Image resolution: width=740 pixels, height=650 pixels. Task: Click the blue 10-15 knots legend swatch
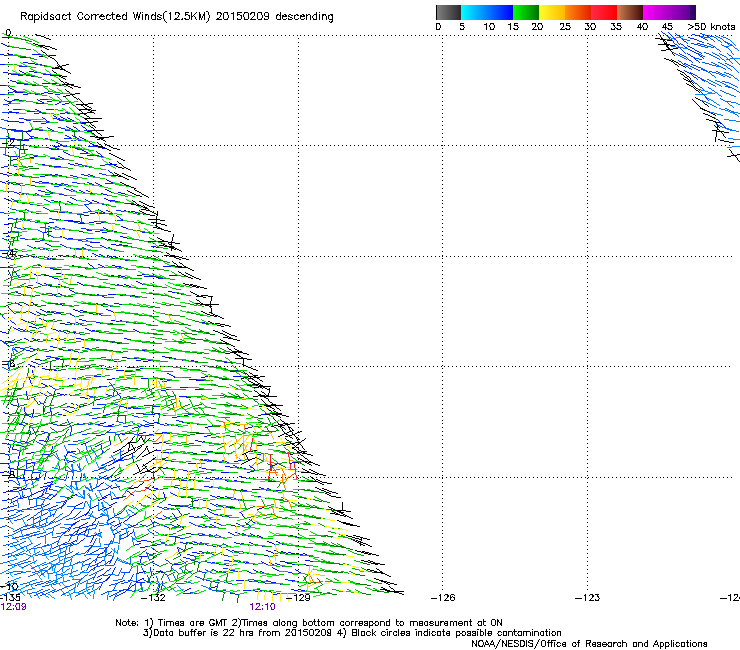pyautogui.click(x=500, y=12)
